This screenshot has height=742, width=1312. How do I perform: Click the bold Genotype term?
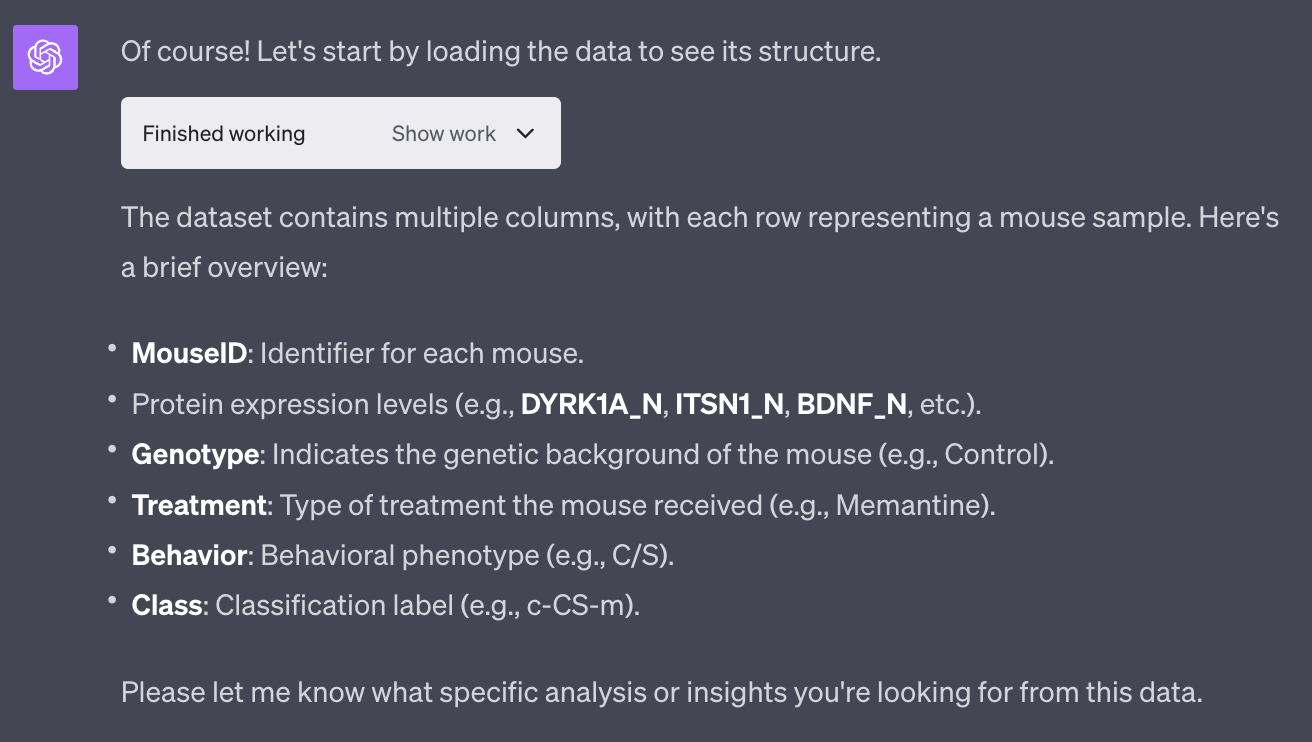tap(195, 454)
